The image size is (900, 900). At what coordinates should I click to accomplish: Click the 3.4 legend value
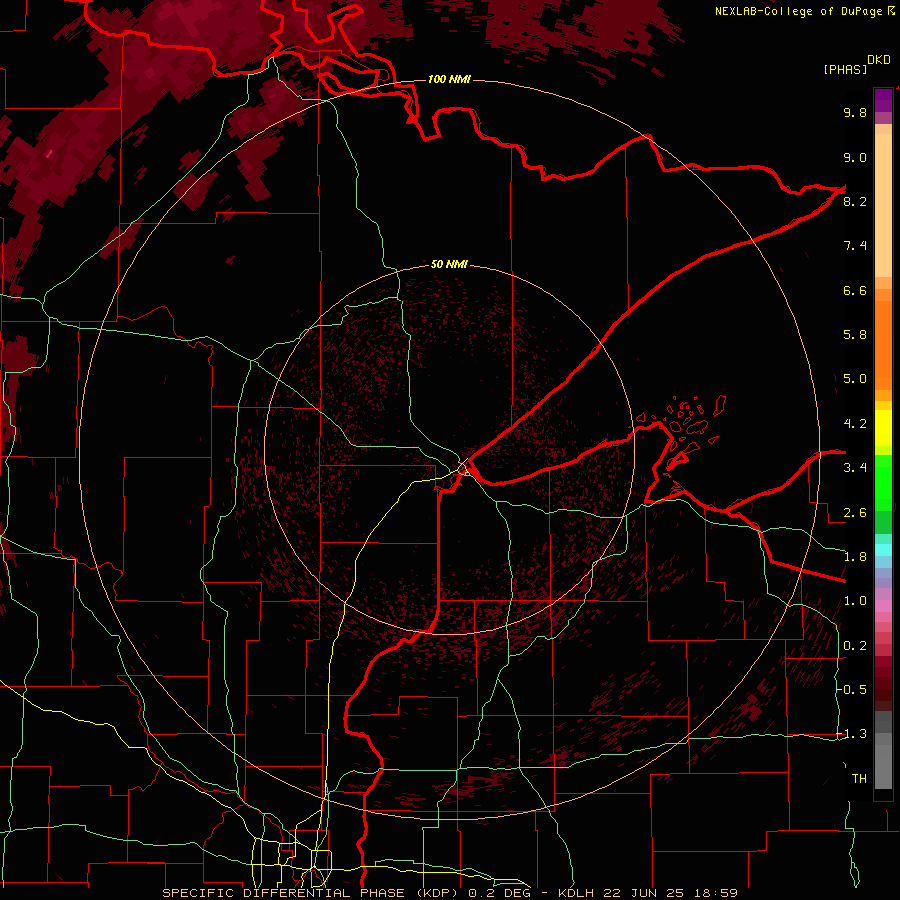[855, 468]
